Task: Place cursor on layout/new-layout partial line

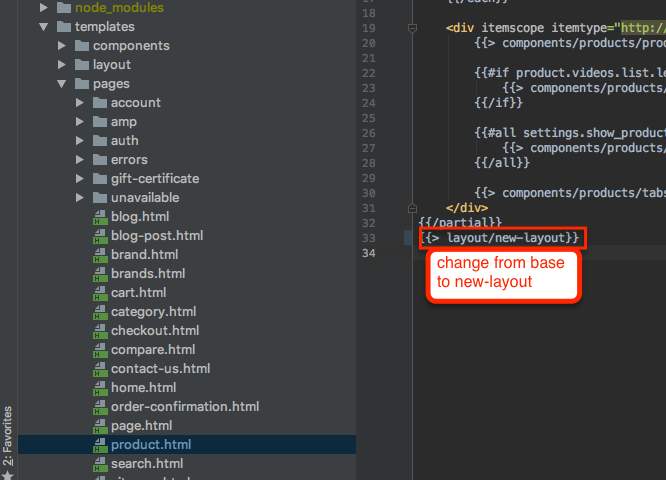Action: pyautogui.click(x=500, y=238)
